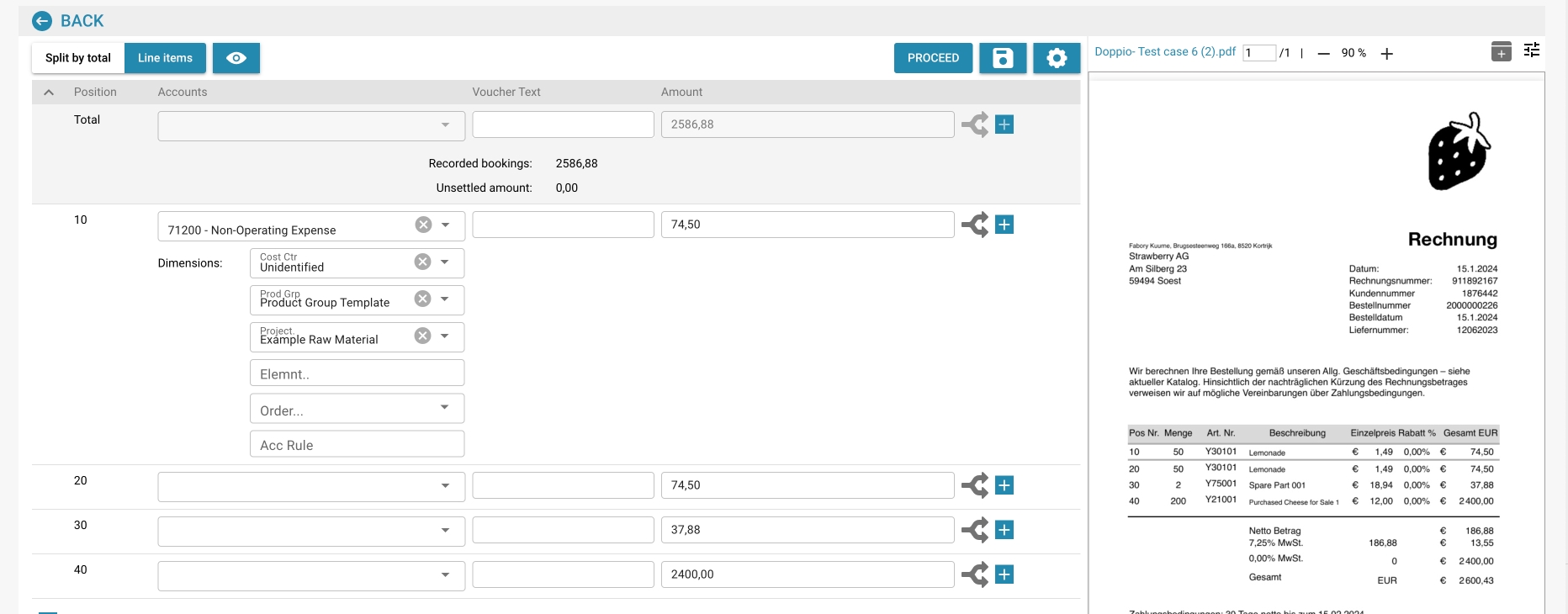Clear the 71200 account selection
The height and width of the screenshot is (614, 1568).
(423, 225)
